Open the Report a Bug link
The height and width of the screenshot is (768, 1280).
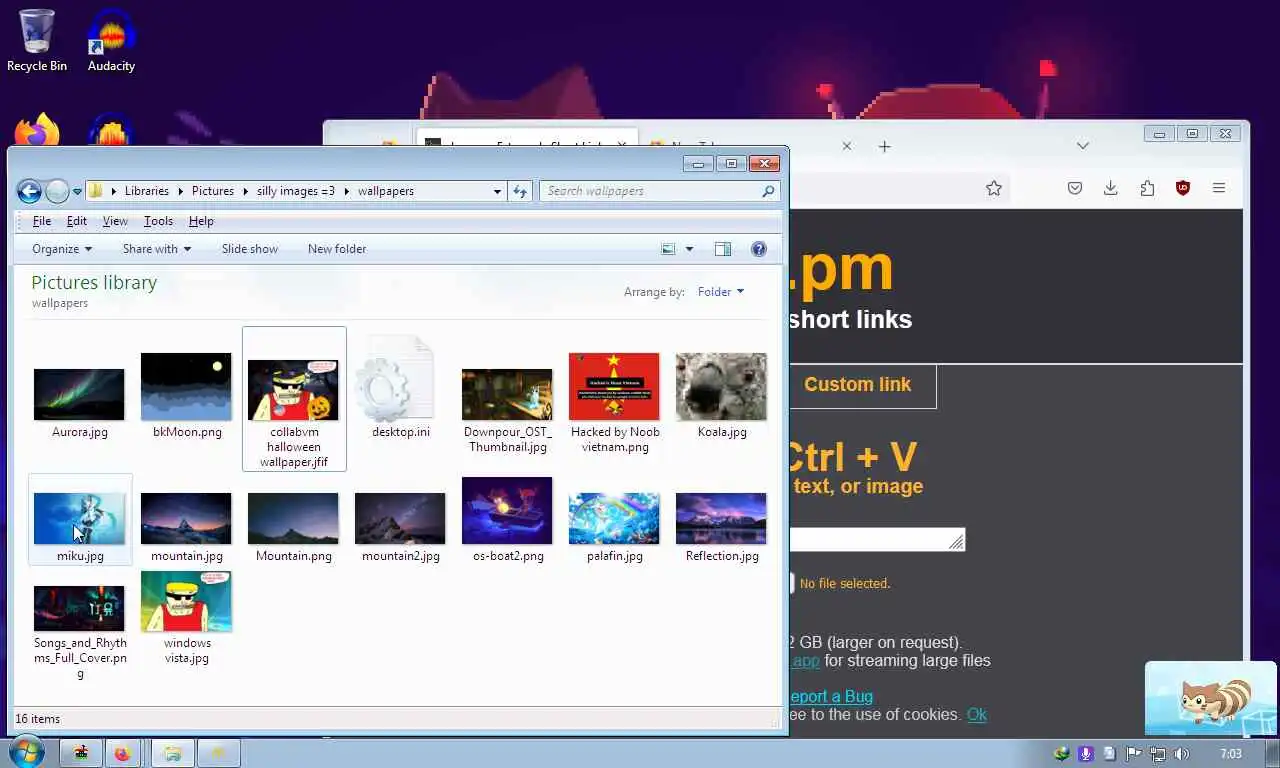tap(831, 696)
